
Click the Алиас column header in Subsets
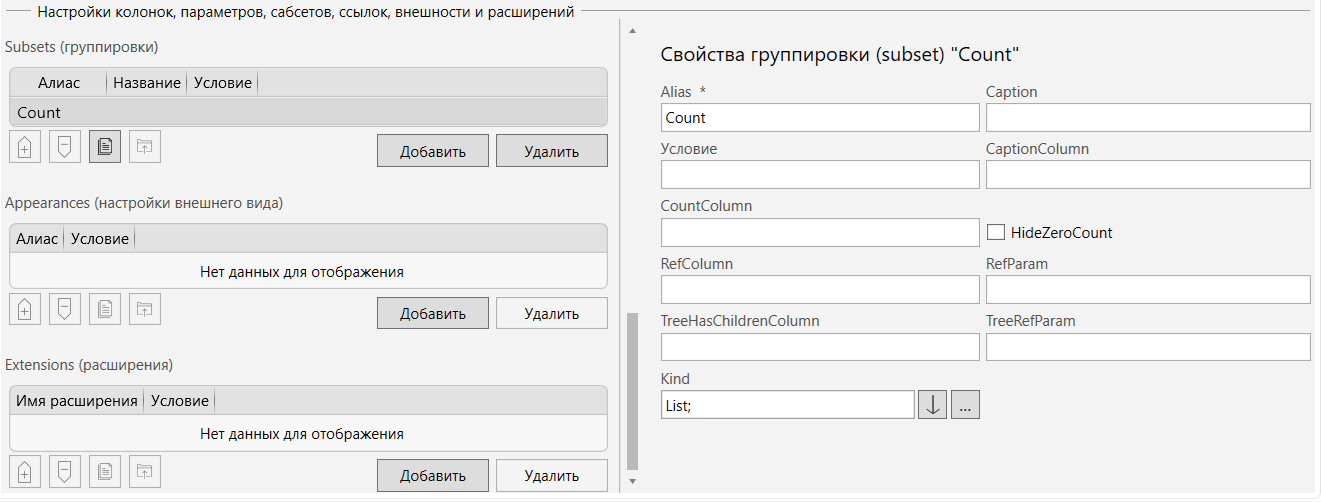tap(58, 83)
